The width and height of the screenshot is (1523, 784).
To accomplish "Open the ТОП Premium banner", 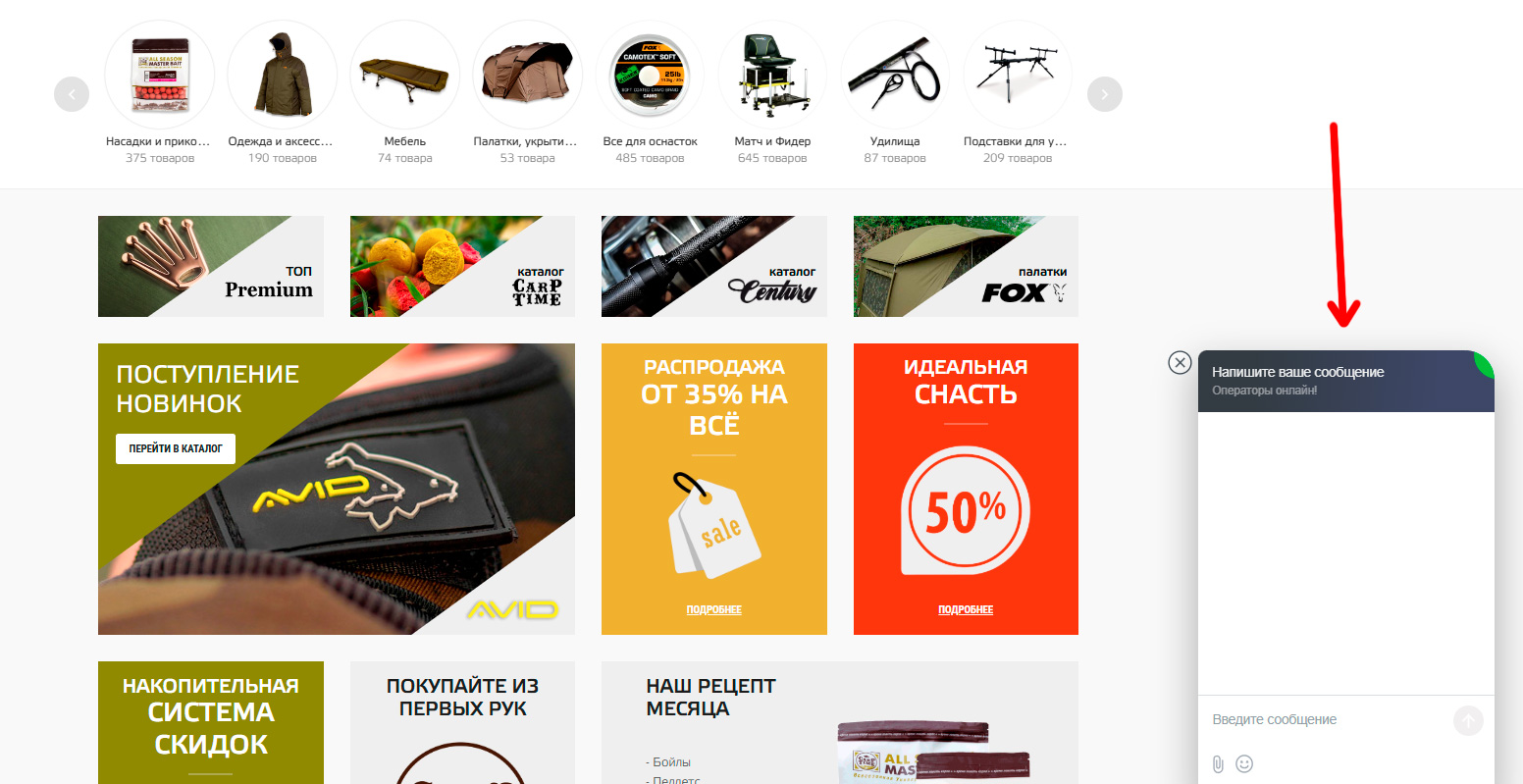I will 211,266.
